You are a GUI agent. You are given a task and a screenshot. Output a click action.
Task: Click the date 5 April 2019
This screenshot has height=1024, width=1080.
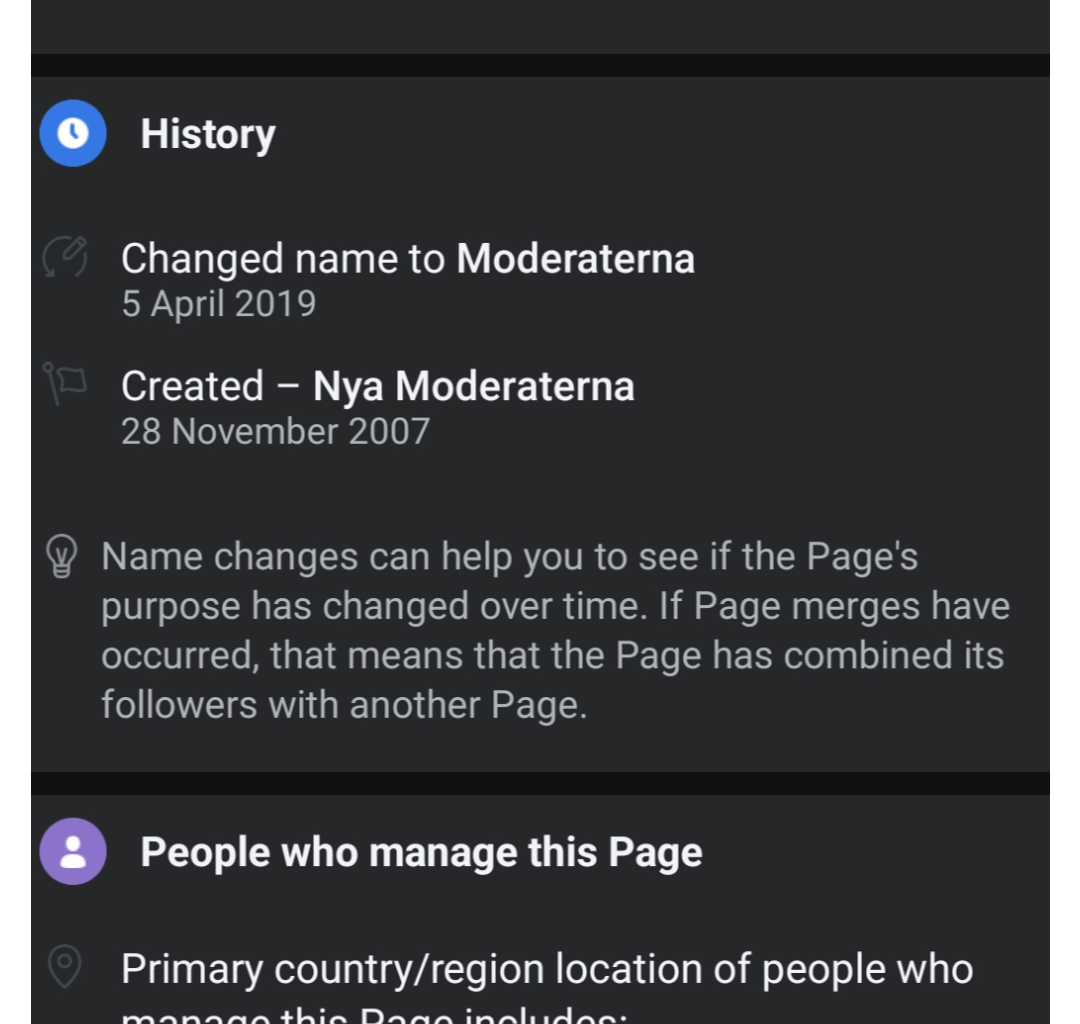(x=219, y=303)
